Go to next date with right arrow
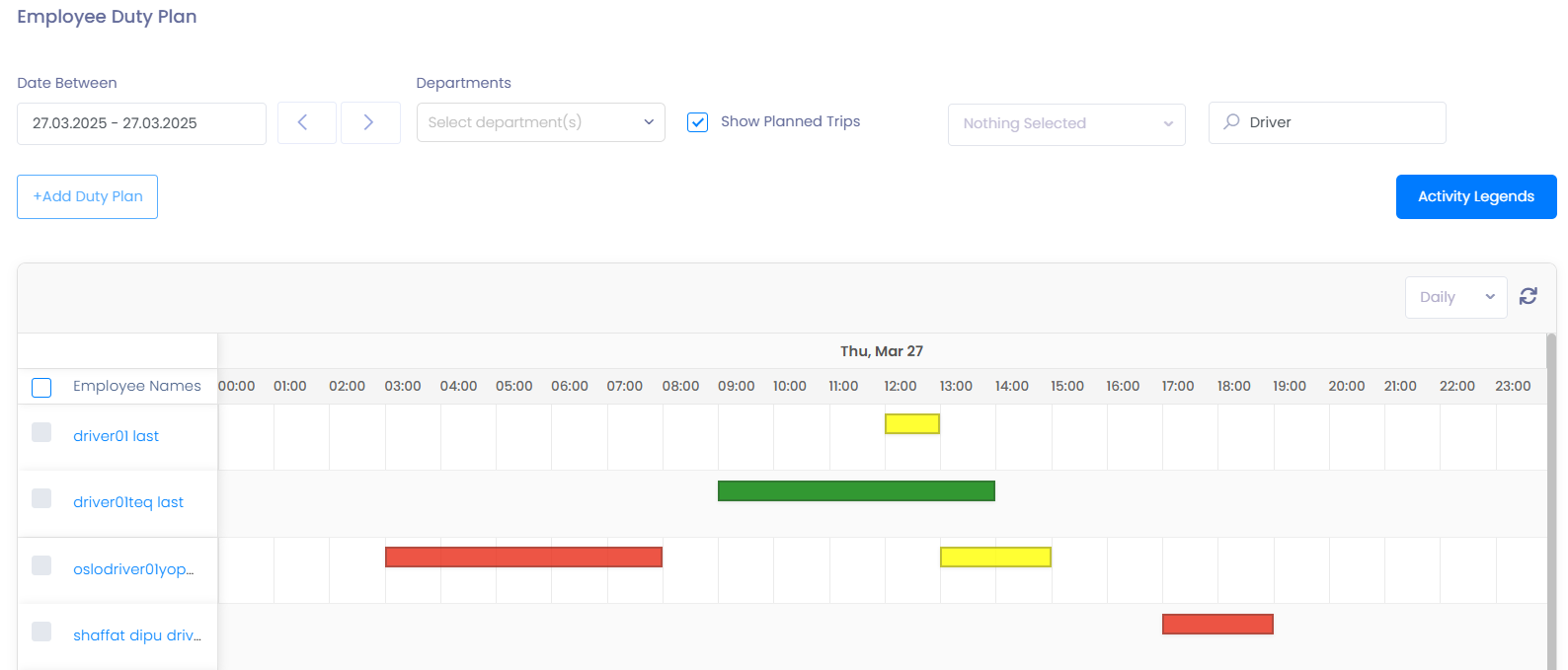This screenshot has width=1568, height=670. 368,122
